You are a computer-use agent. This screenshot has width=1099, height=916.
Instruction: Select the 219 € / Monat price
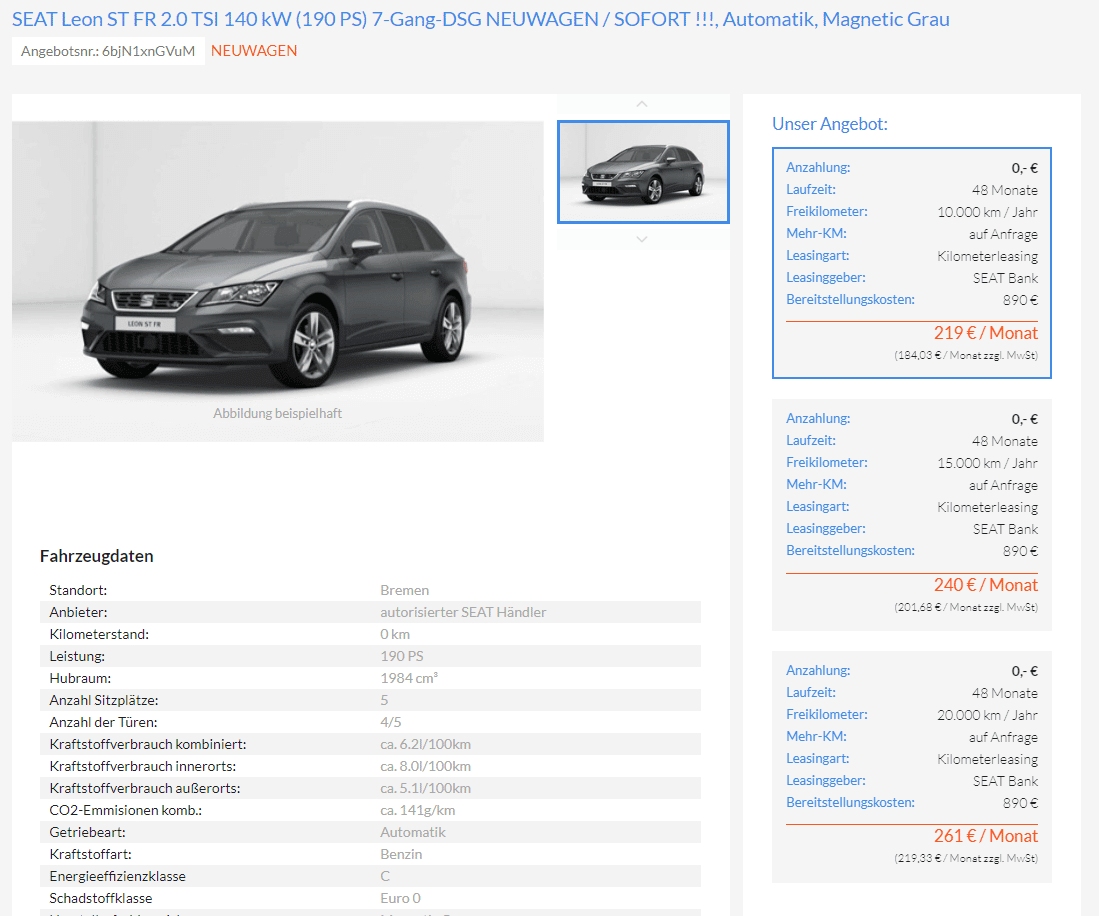point(985,333)
